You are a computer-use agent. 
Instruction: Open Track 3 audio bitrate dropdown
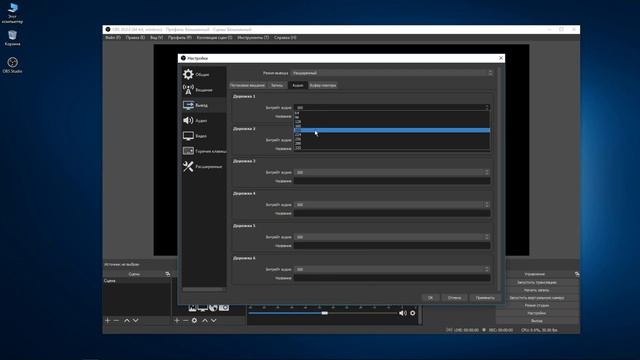392,172
